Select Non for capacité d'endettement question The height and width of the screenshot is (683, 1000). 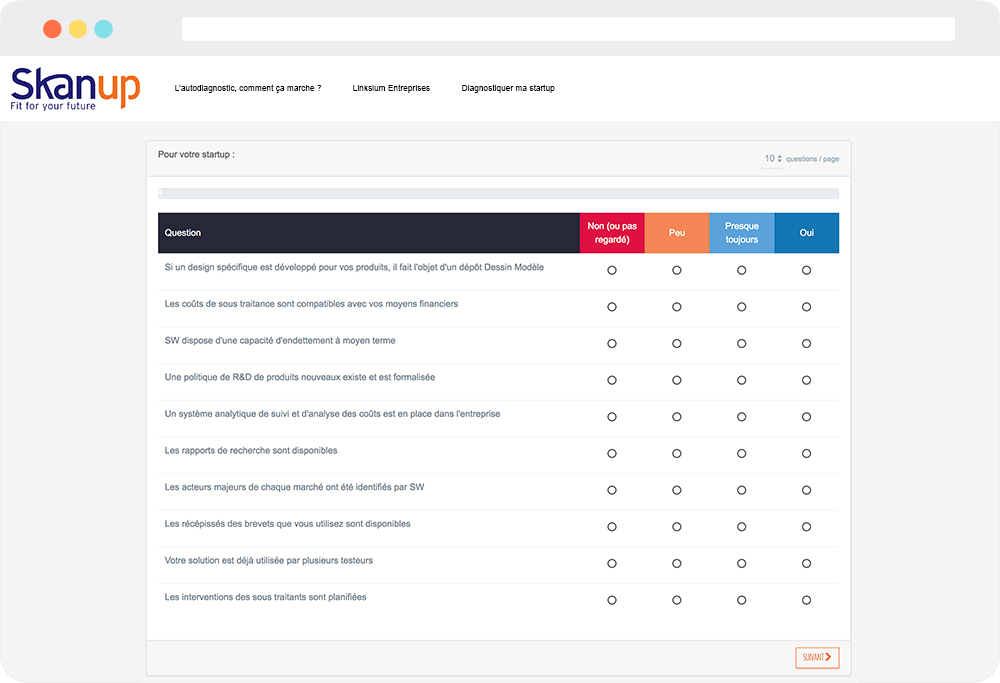pos(612,344)
